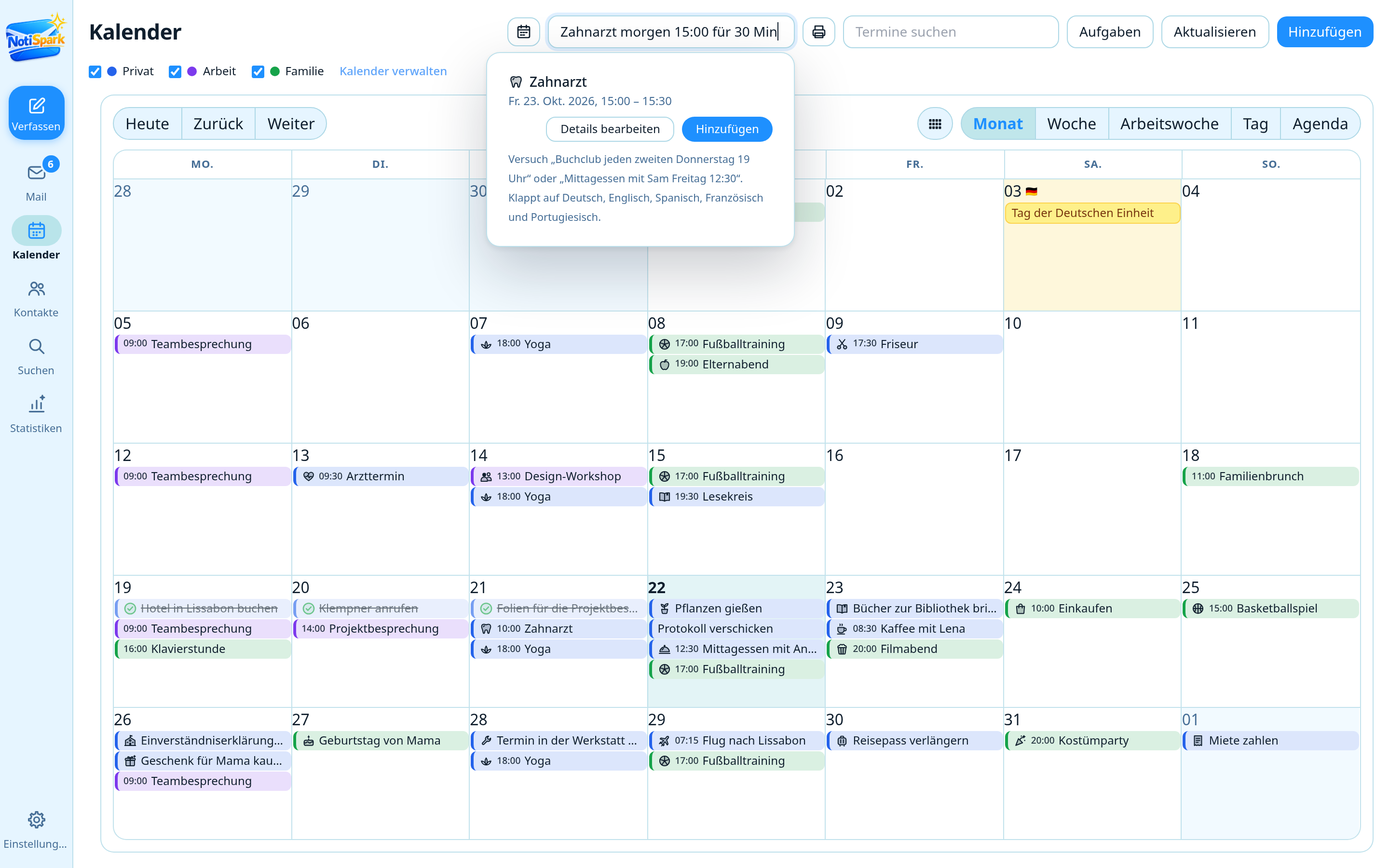Go to next month with Weiter
This screenshot has height=868, width=1389.
click(290, 123)
